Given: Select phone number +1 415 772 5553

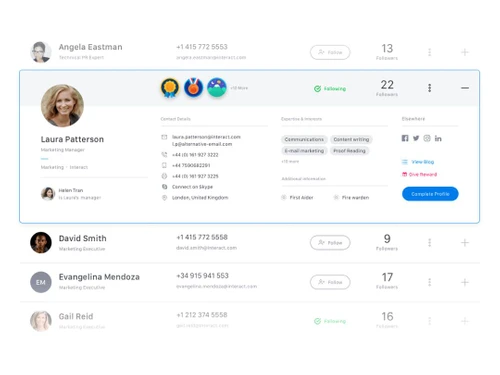Looking at the screenshot, I should [x=202, y=47].
